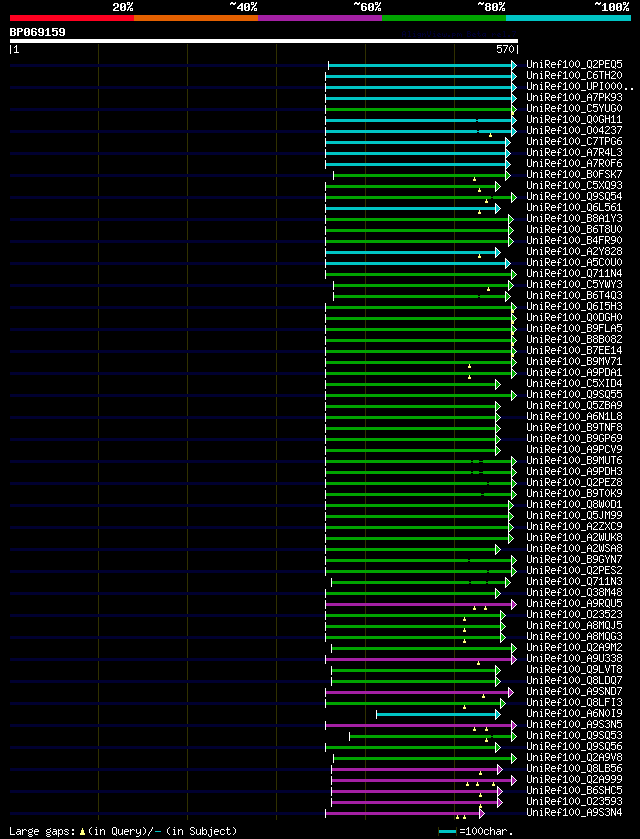
Task: Select the UniRef100_A7R4L3 label
Action: coord(574,152)
